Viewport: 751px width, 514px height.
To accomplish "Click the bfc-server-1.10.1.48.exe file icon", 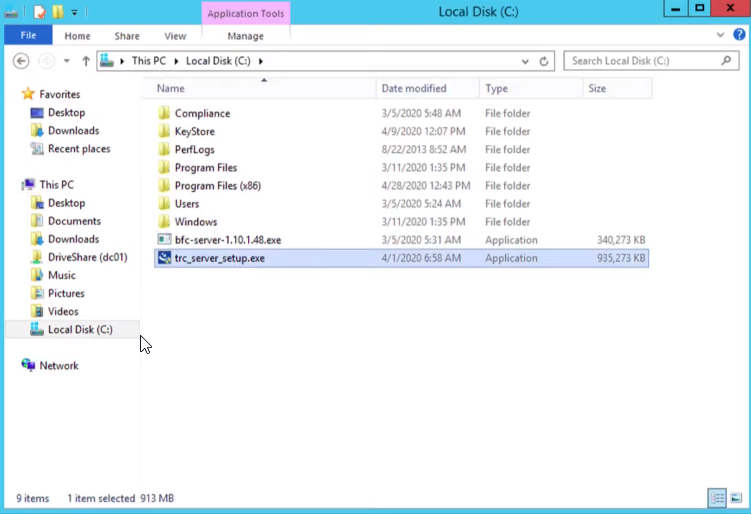I will point(165,240).
